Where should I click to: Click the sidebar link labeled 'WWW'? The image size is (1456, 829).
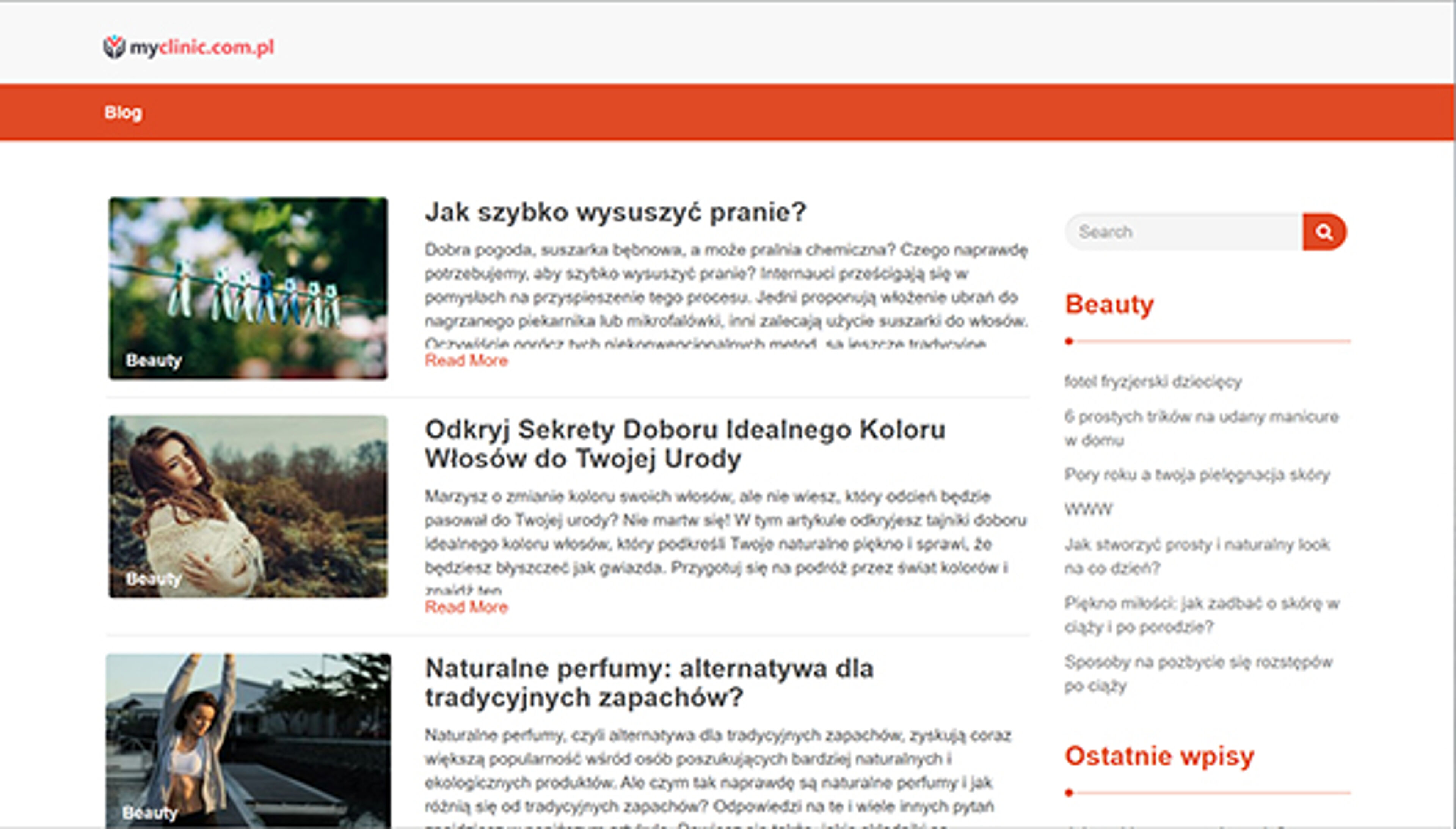pyautogui.click(x=1088, y=510)
